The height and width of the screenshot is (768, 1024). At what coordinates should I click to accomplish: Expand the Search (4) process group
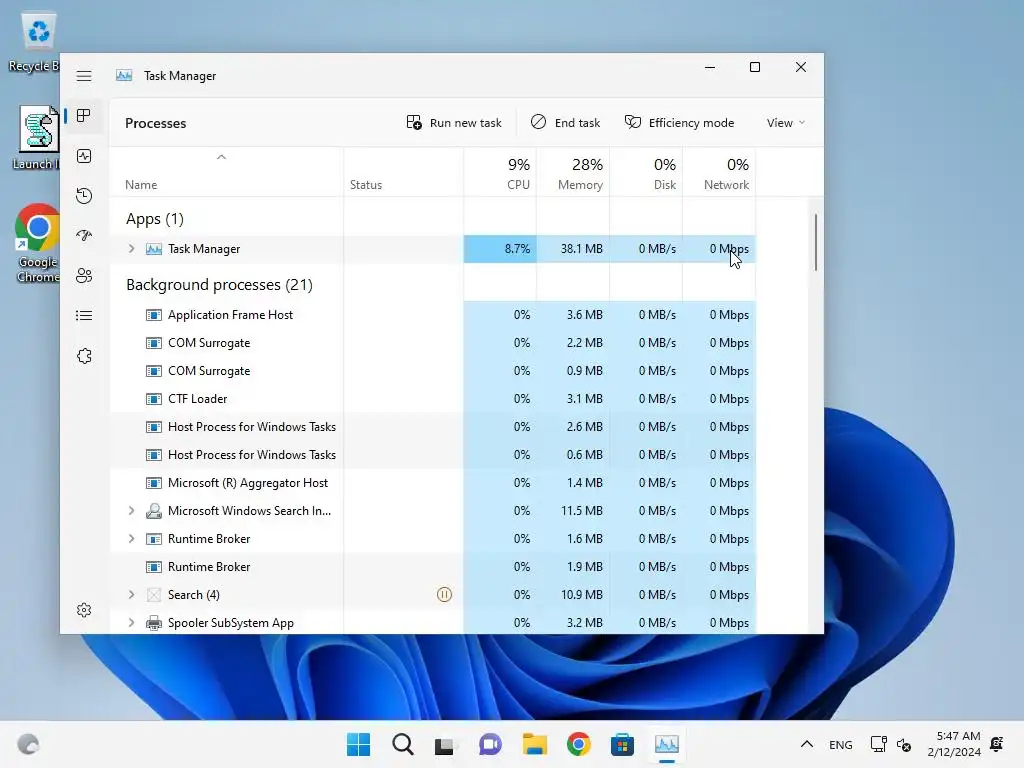(x=131, y=595)
